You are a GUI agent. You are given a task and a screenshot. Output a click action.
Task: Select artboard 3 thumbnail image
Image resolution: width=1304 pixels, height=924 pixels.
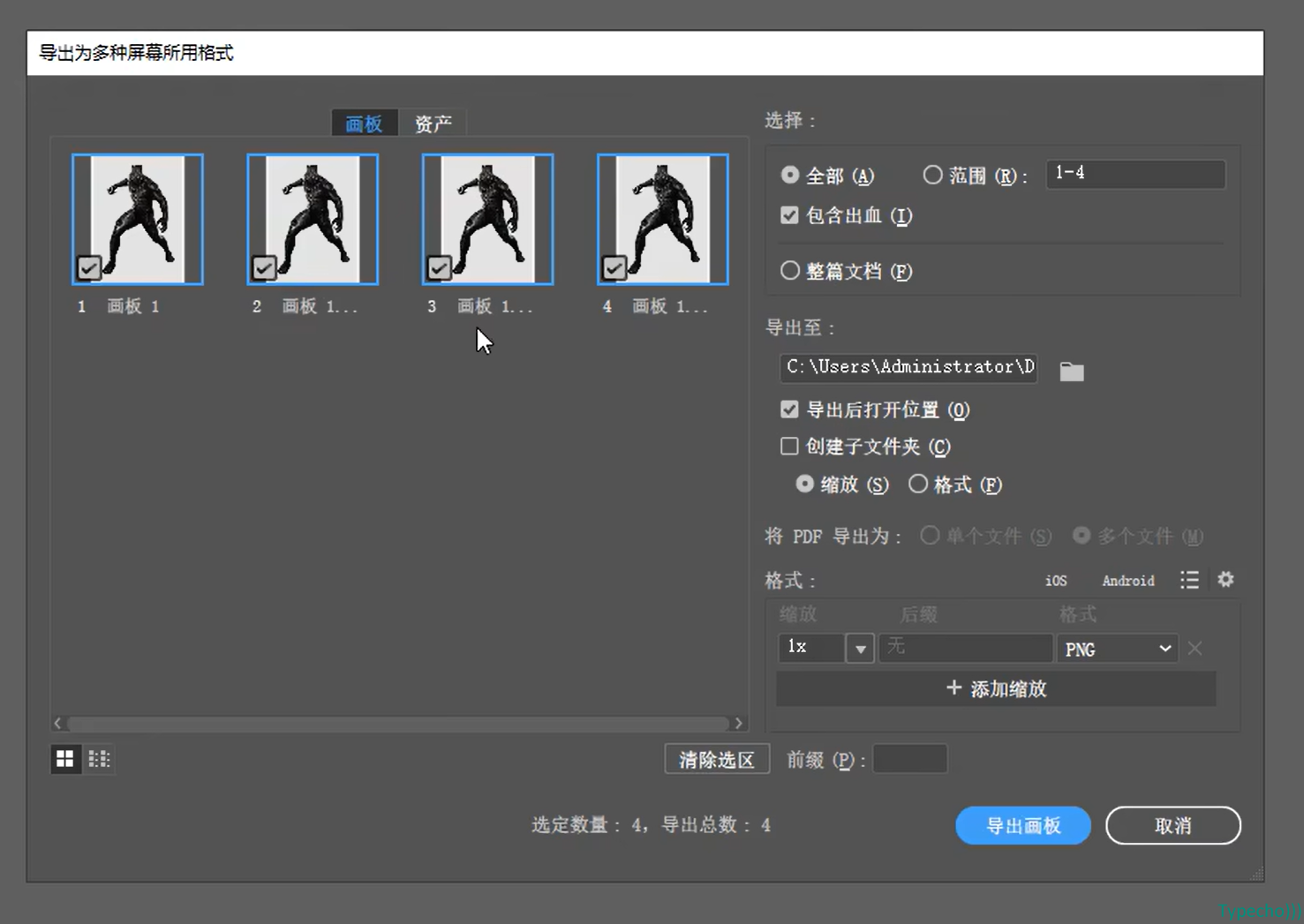point(487,219)
